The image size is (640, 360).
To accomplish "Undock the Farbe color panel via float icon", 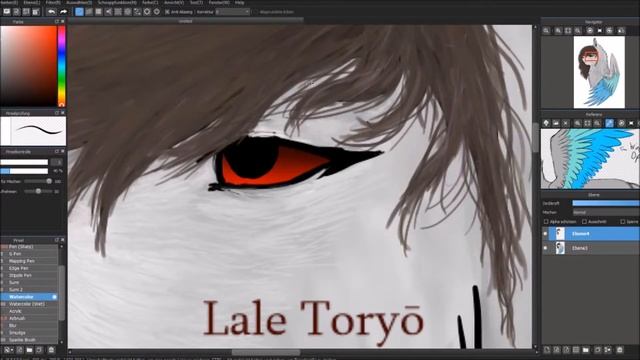I will [x=57, y=21].
